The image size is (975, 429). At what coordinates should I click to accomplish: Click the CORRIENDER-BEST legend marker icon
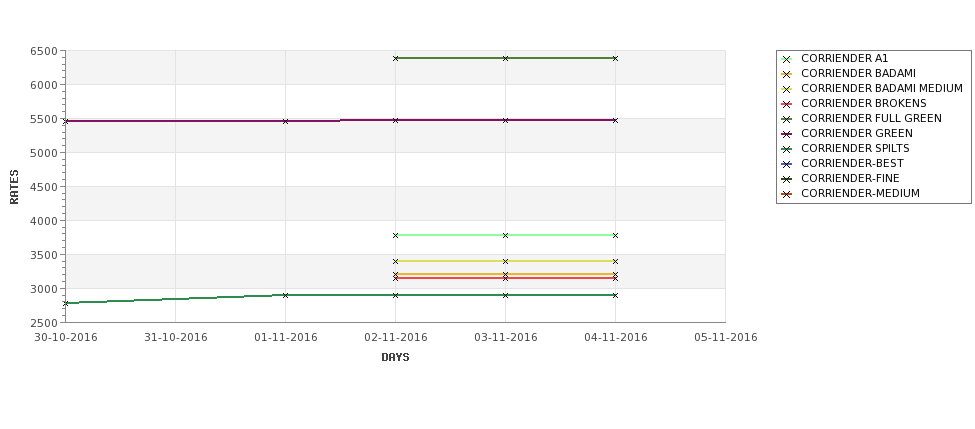(x=787, y=164)
